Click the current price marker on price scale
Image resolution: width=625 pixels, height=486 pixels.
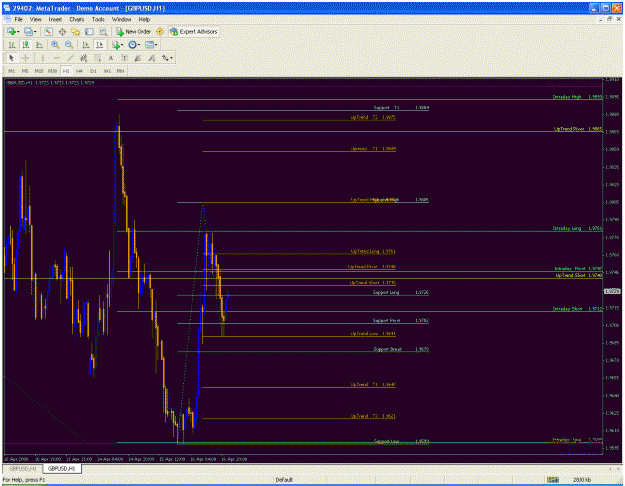point(612,291)
